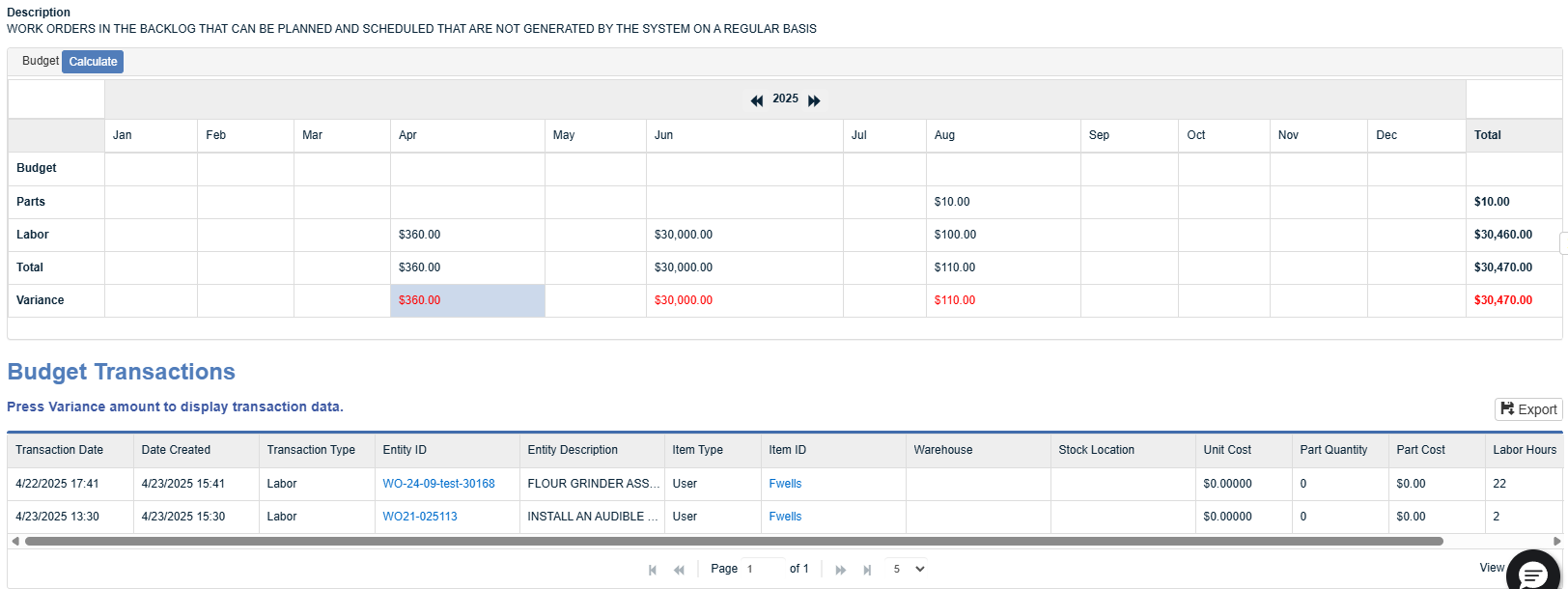
Task: Show June variance $30,000.00 transactions
Action: 684,300
